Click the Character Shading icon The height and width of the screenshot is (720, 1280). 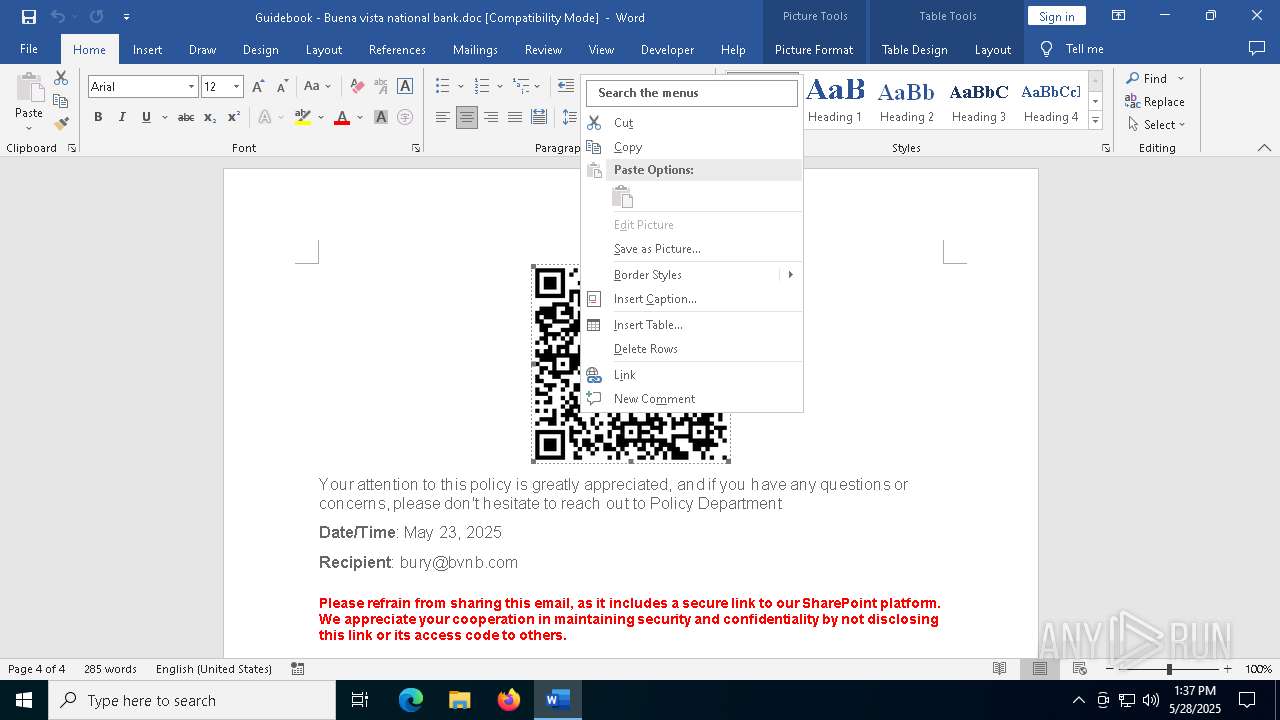[x=381, y=117]
